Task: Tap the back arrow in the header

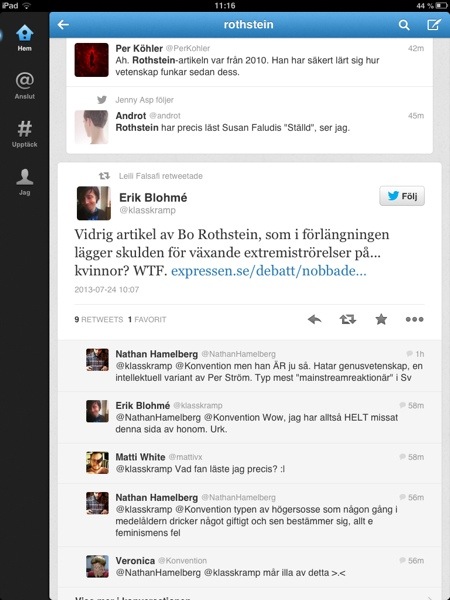Action: 63,25
